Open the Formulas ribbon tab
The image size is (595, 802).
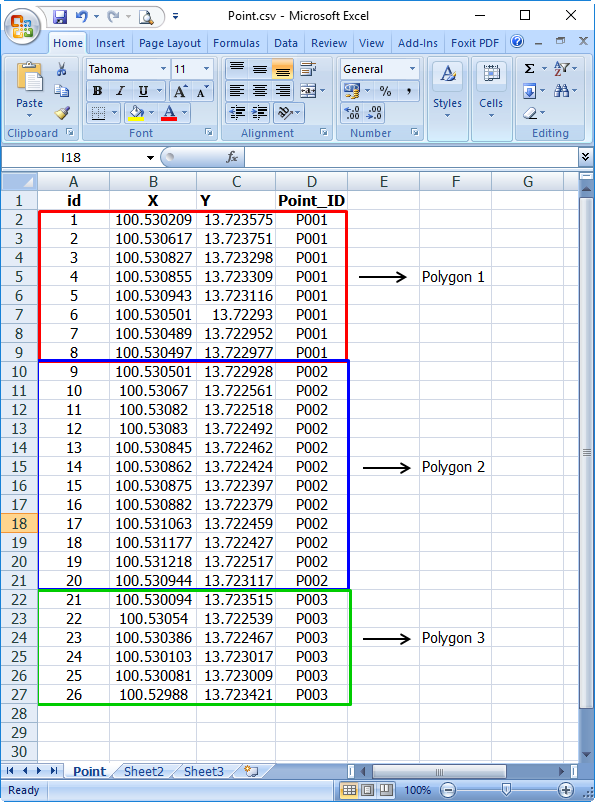click(236, 43)
